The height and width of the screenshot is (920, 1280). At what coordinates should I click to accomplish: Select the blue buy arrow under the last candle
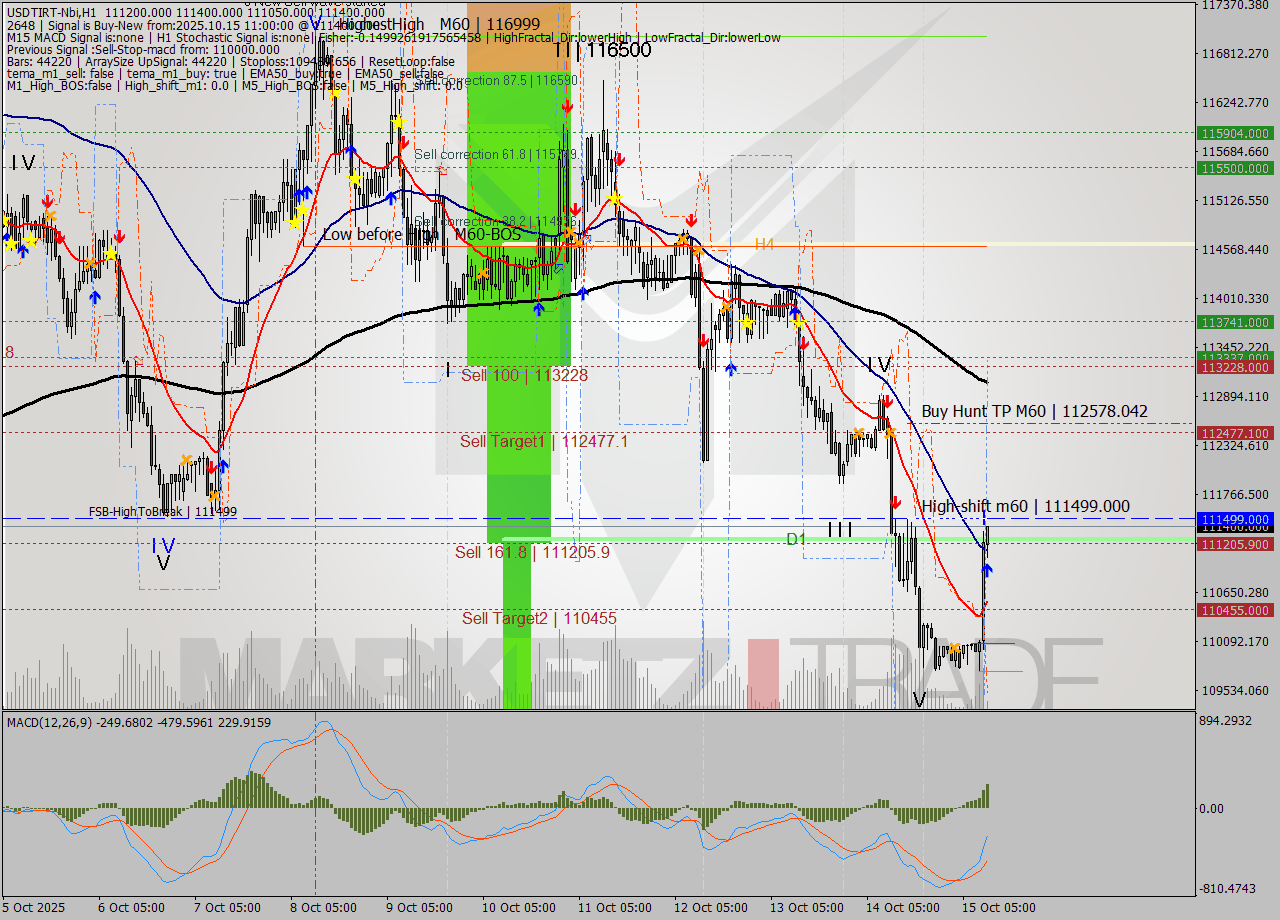coord(989,569)
